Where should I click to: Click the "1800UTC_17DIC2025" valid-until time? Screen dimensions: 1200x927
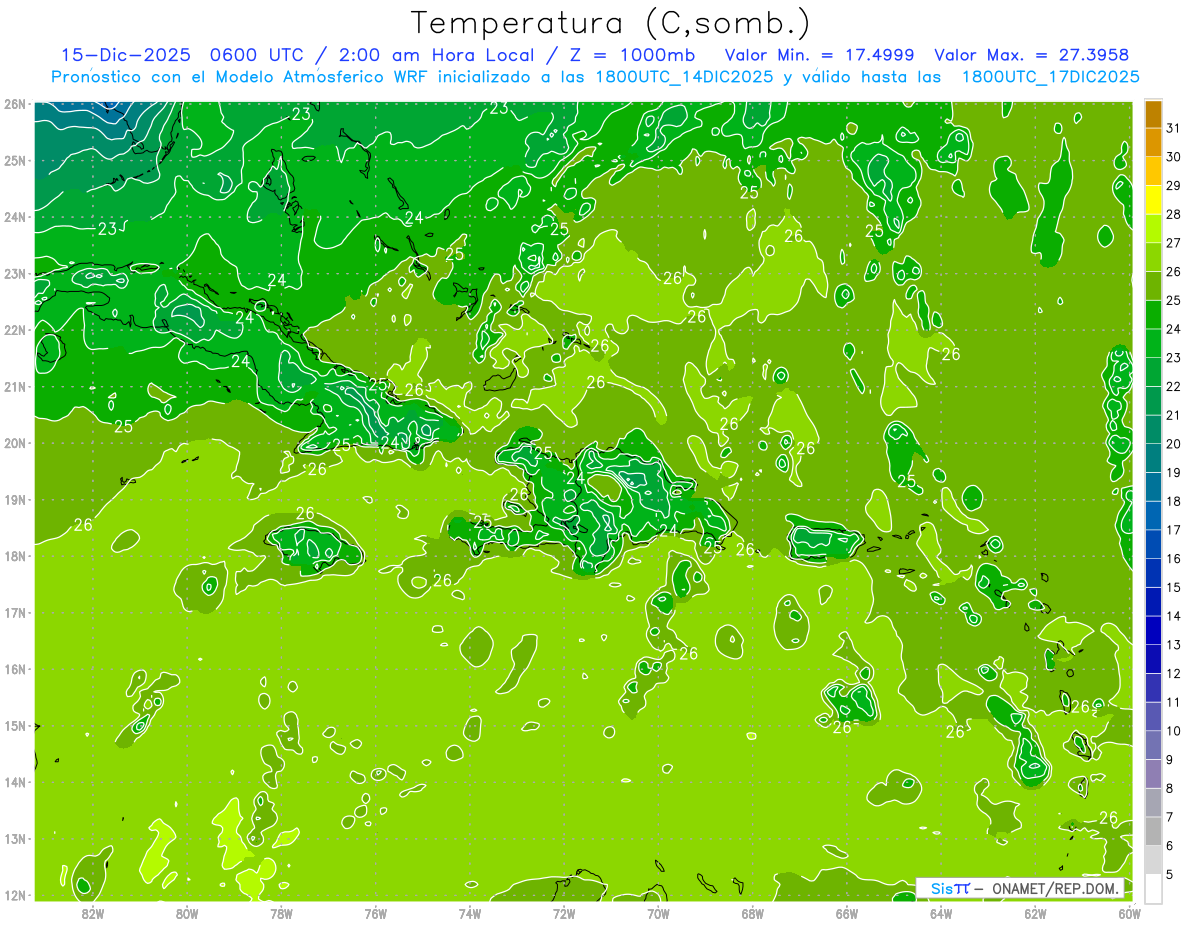[x=1050, y=77]
